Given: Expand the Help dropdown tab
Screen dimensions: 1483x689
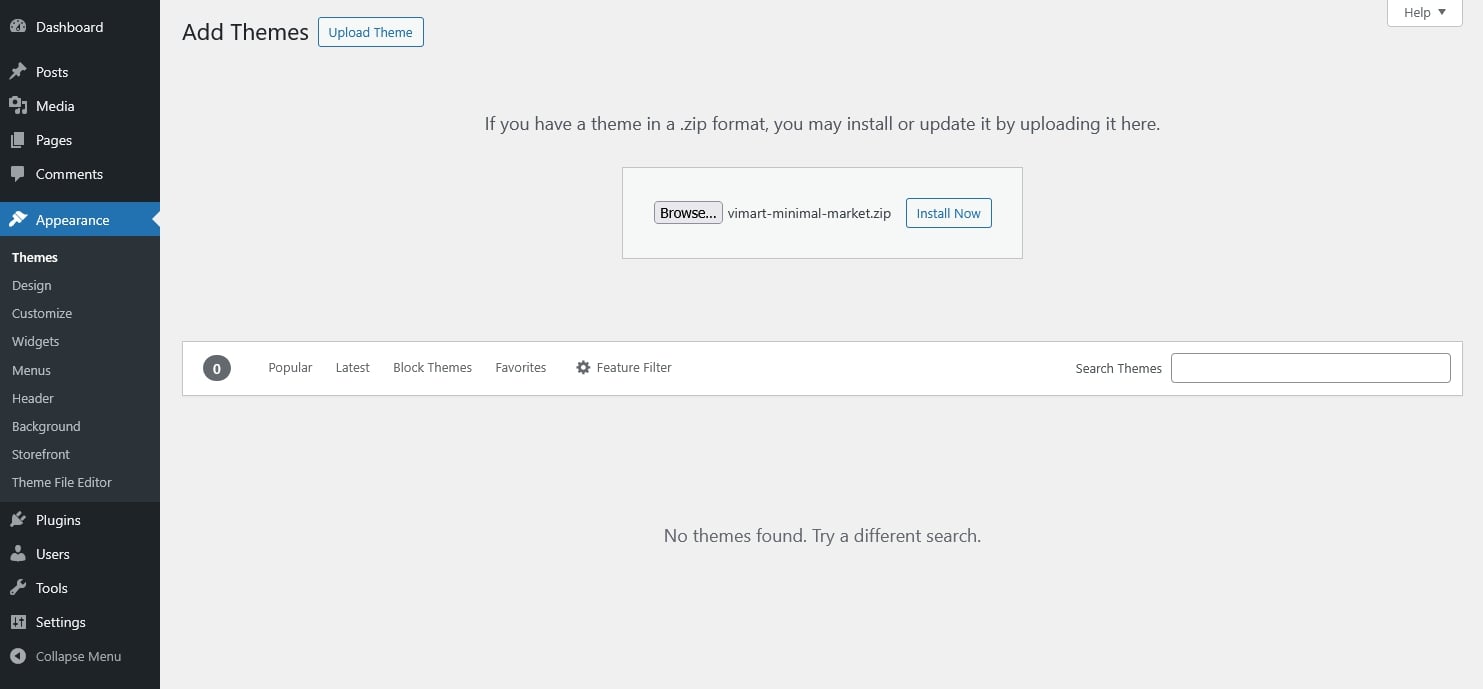Looking at the screenshot, I should coord(1424,13).
